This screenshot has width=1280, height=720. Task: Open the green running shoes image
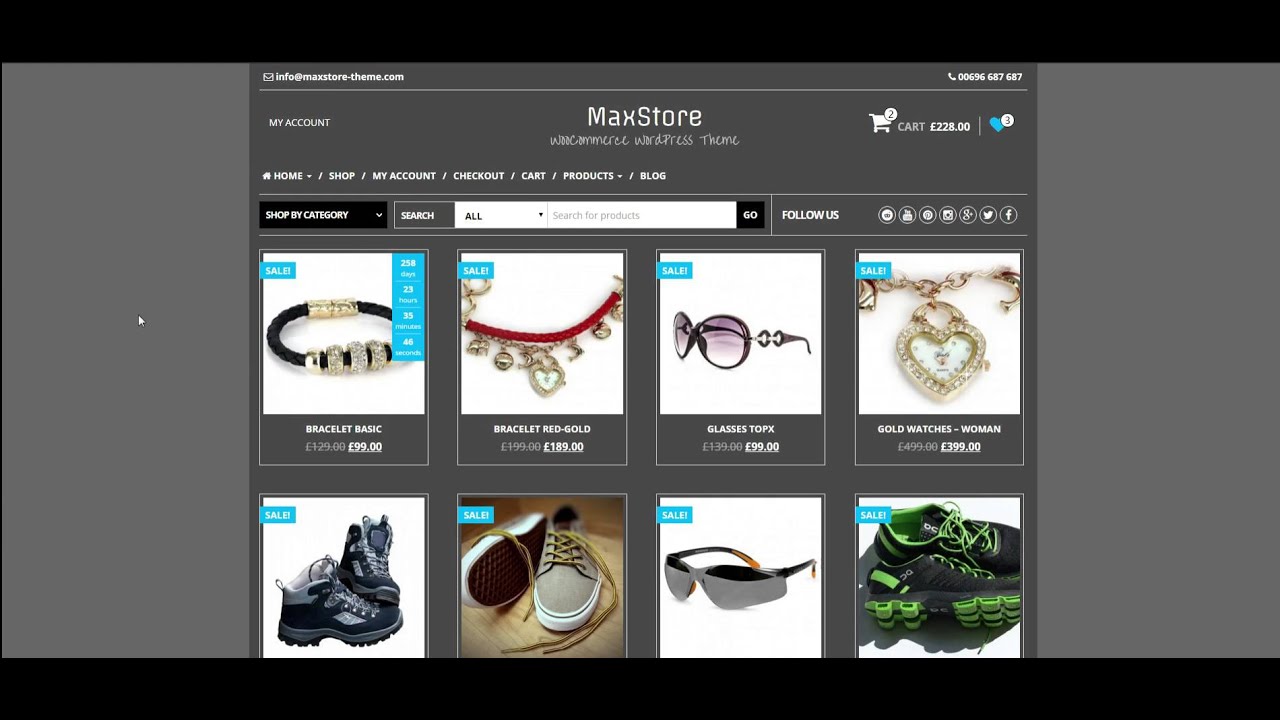click(x=939, y=577)
